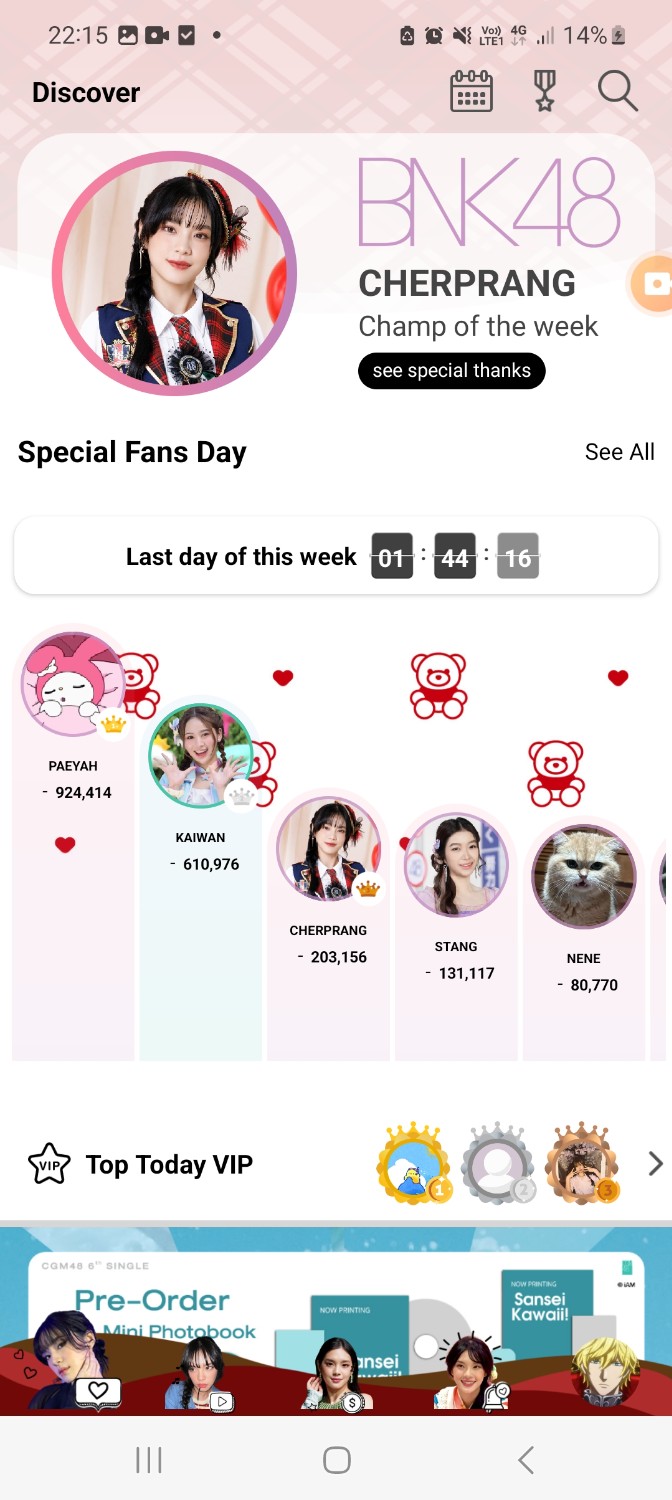Tap the floating orange camera icon
Viewport: 672px width, 1500px height.
click(652, 285)
